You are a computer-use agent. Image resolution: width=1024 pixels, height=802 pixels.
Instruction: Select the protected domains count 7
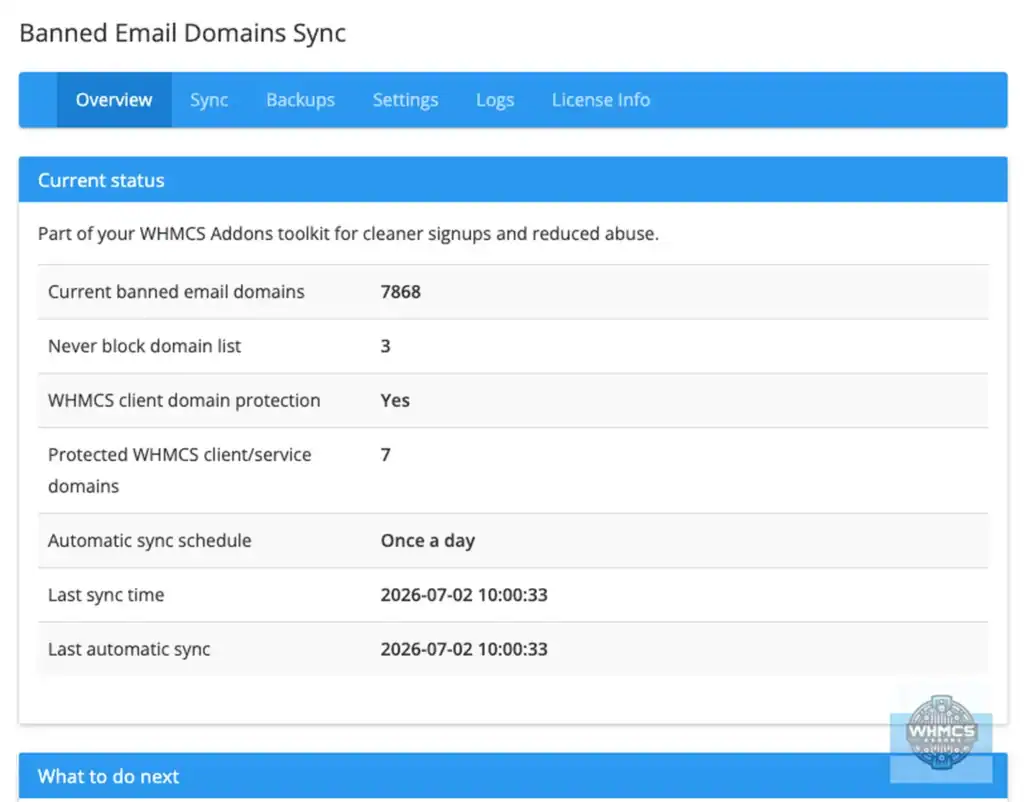pos(386,455)
